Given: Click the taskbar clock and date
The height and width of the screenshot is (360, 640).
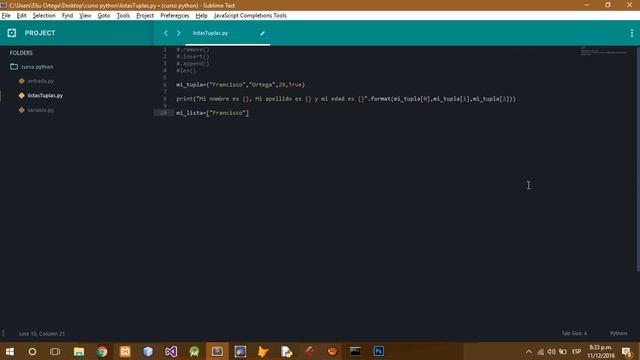Looking at the screenshot, I should click(x=601, y=351).
